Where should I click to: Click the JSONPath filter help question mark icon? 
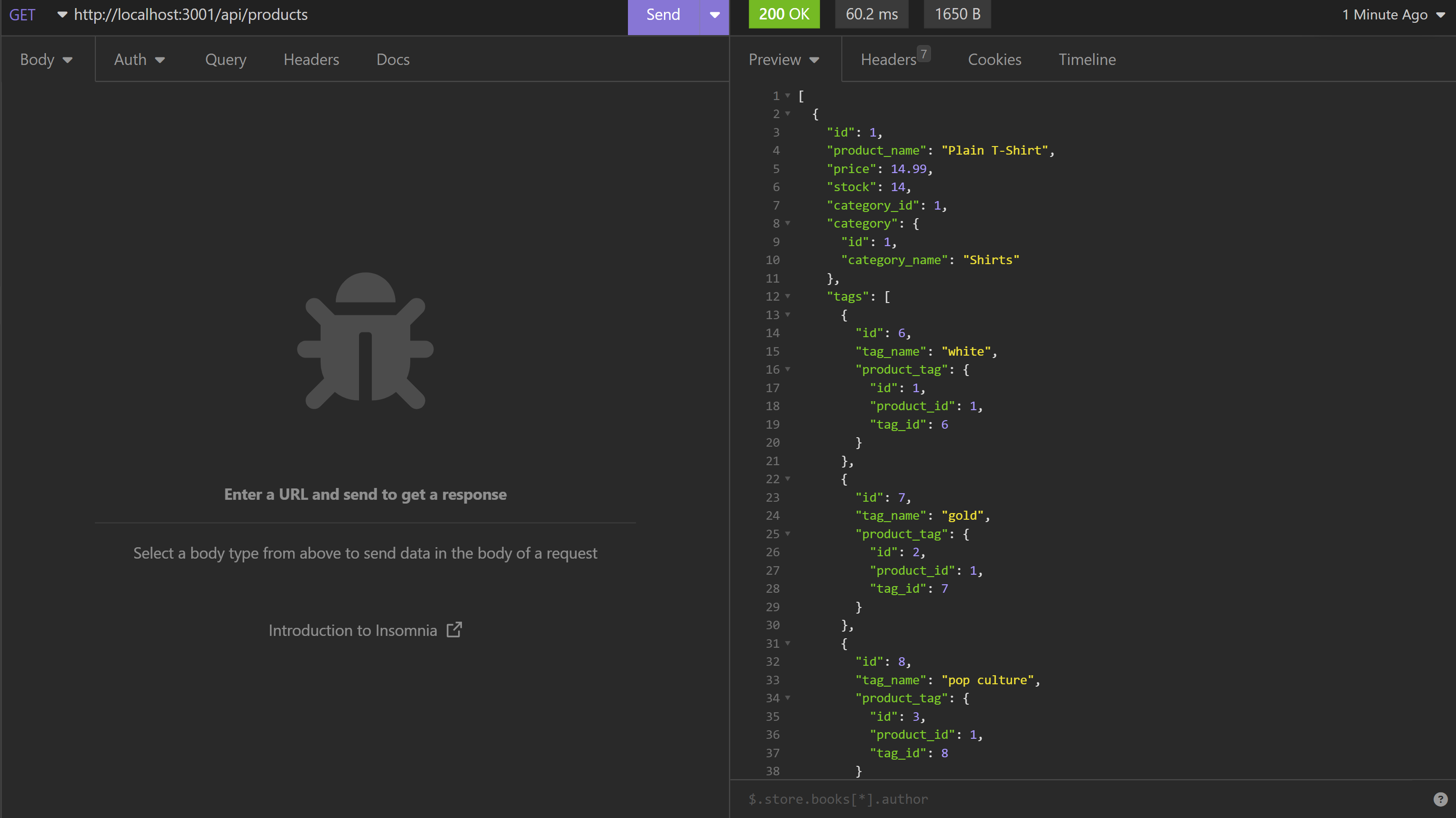click(x=1440, y=800)
